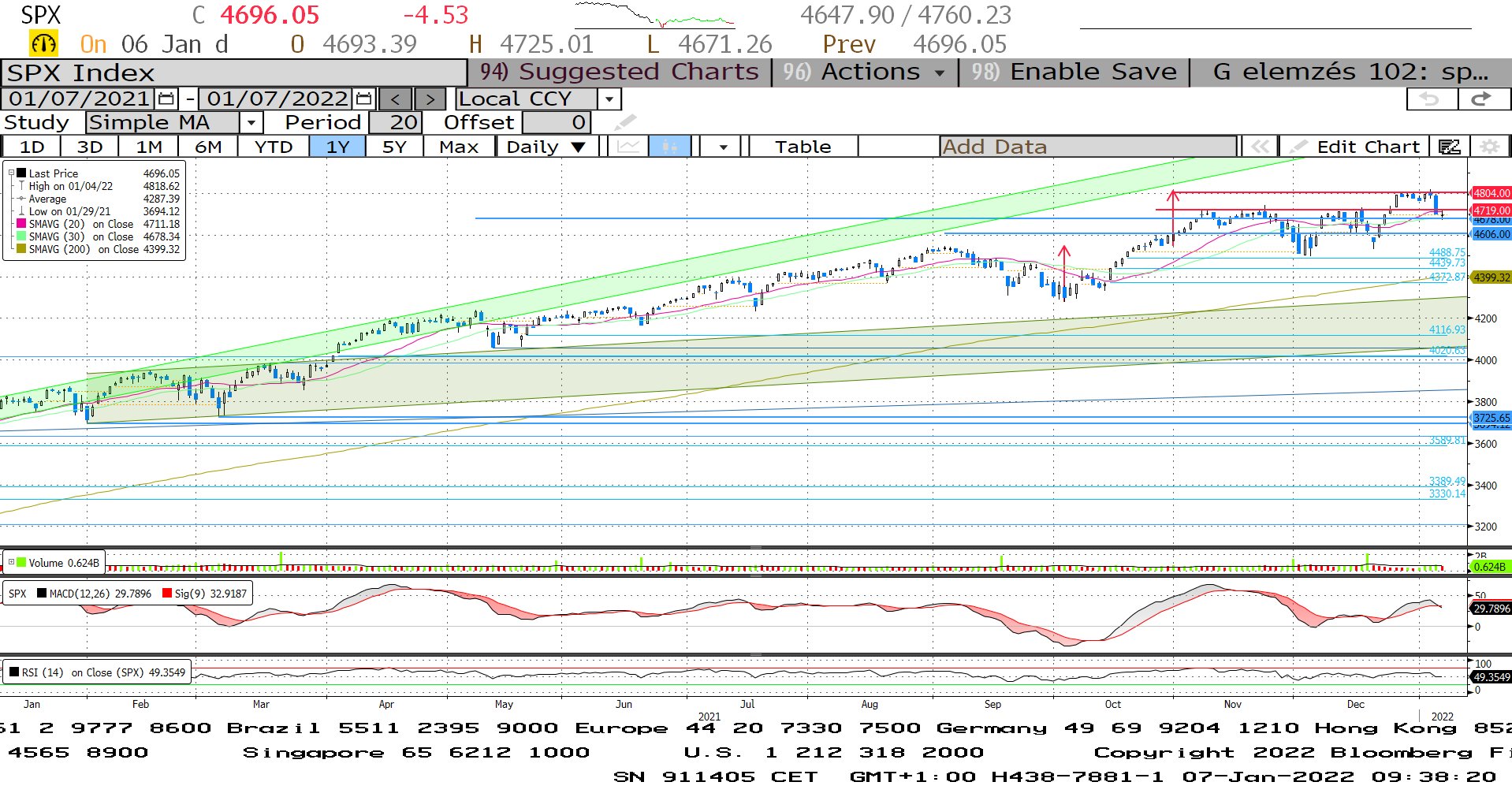Click the start date field 01/07/2021
Screen dimensions: 1512x808
79,99
